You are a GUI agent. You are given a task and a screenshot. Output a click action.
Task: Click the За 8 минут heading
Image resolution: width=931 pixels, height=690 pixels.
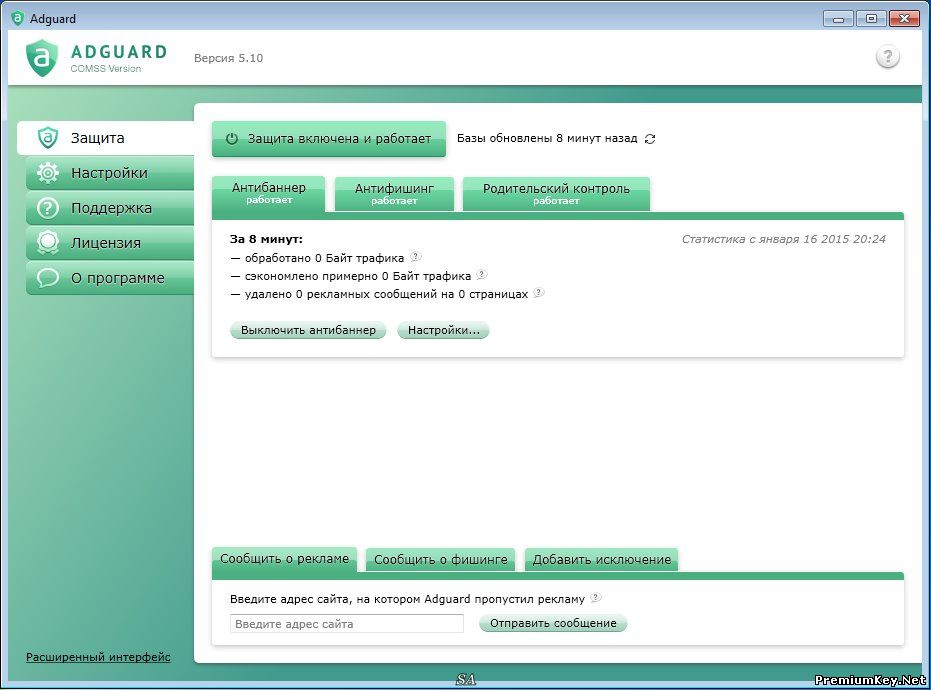coord(266,239)
